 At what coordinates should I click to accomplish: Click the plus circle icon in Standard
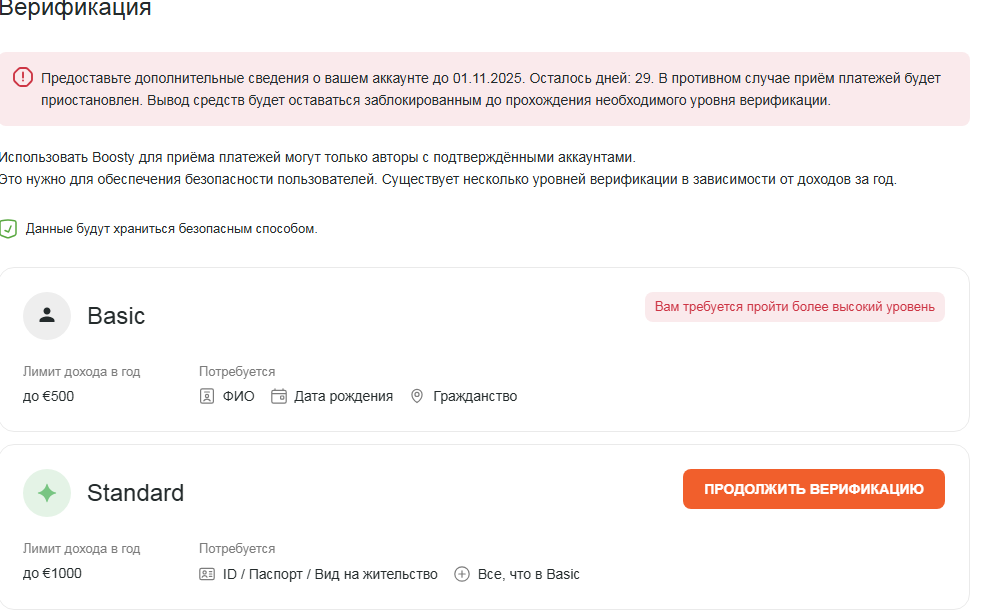462,574
